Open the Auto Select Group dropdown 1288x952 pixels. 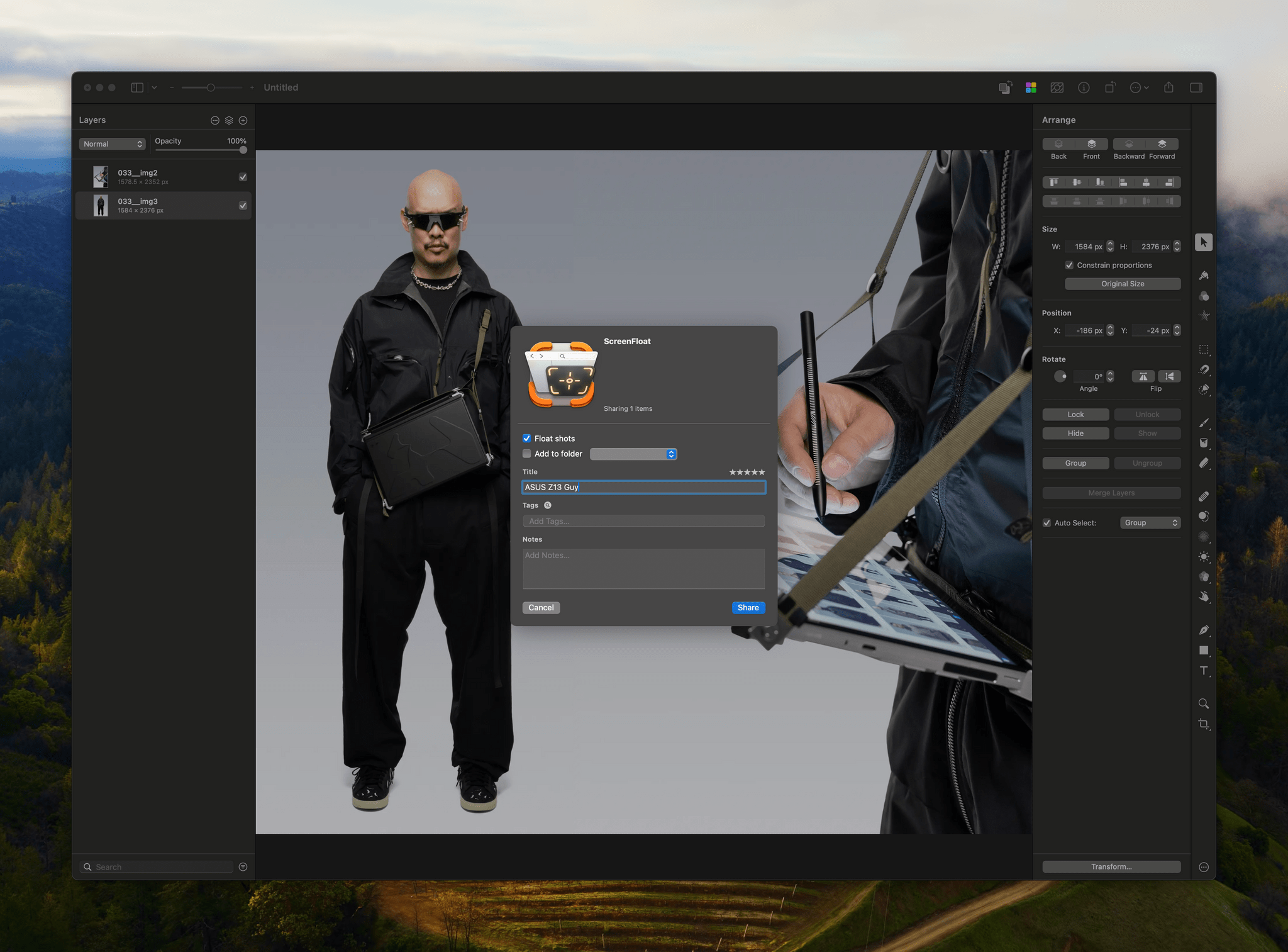[x=1150, y=523]
